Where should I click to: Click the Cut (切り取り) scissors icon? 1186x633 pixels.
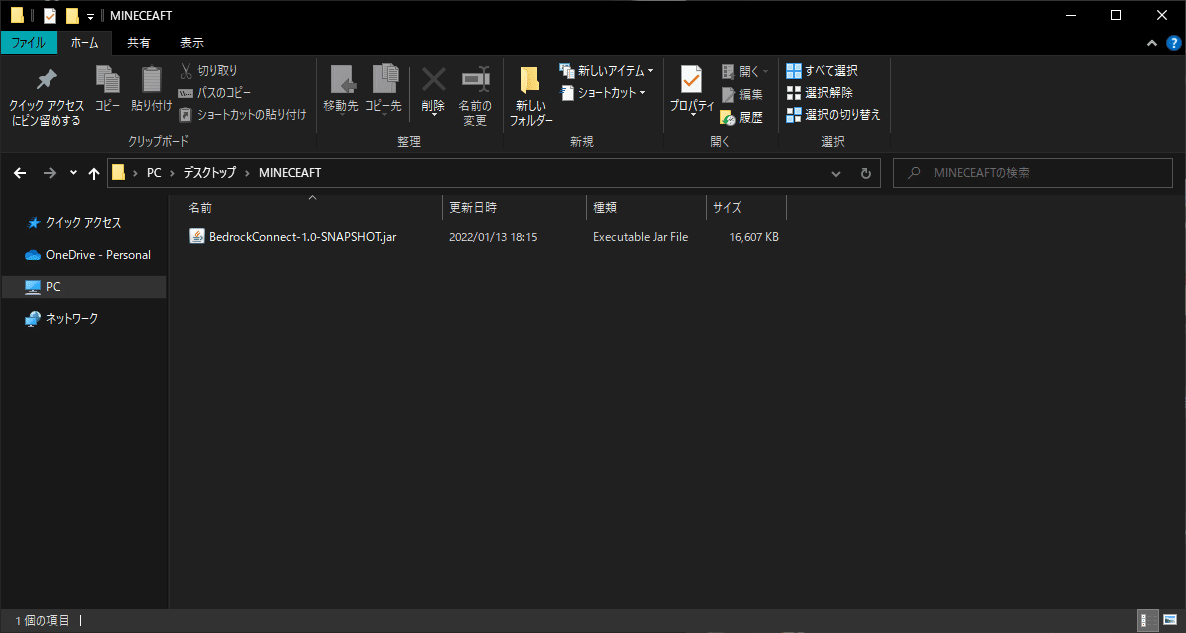(185, 70)
